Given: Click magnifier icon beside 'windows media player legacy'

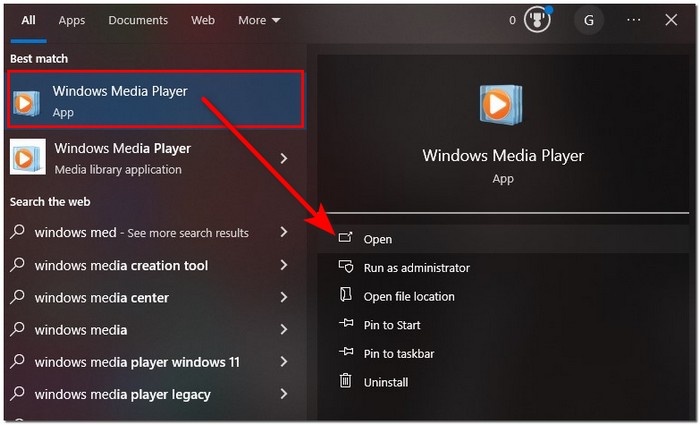Looking at the screenshot, I should [x=18, y=393].
